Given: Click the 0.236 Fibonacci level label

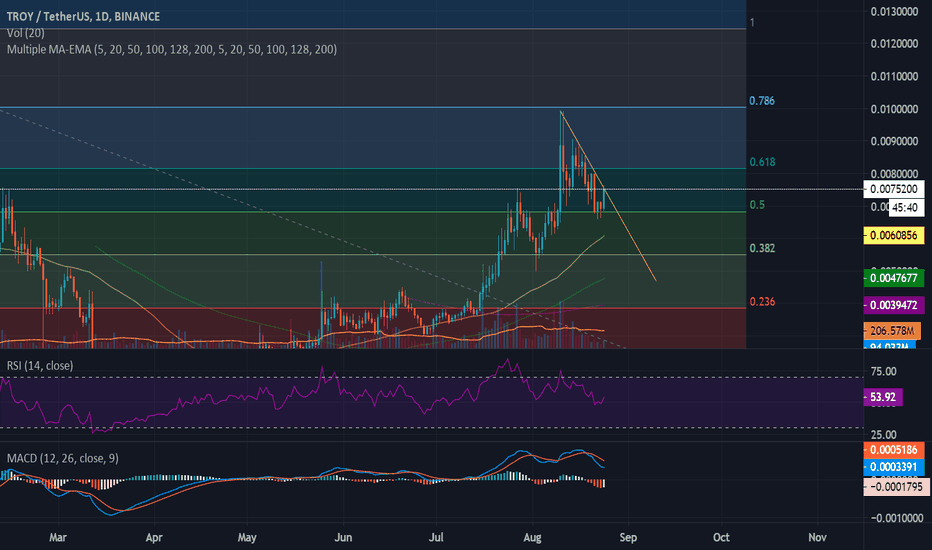Looking at the screenshot, I should [762, 301].
